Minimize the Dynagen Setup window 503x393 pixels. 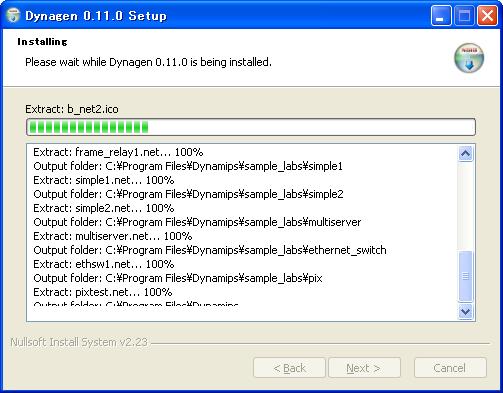(x=441, y=16)
